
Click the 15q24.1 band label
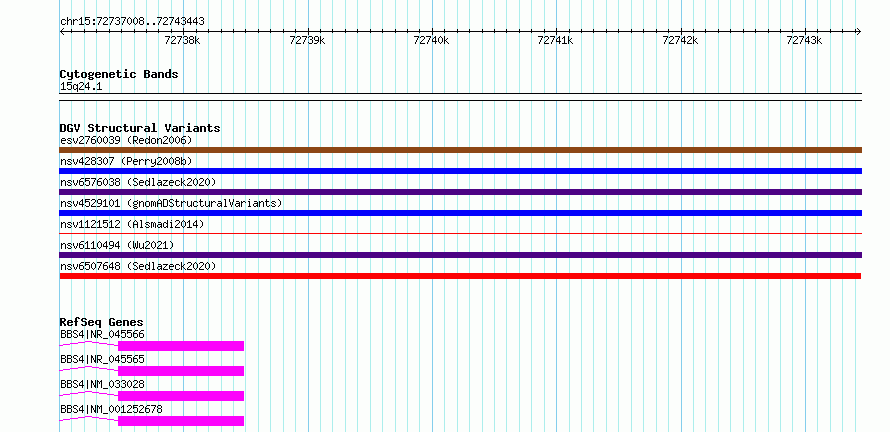pyautogui.click(x=81, y=87)
